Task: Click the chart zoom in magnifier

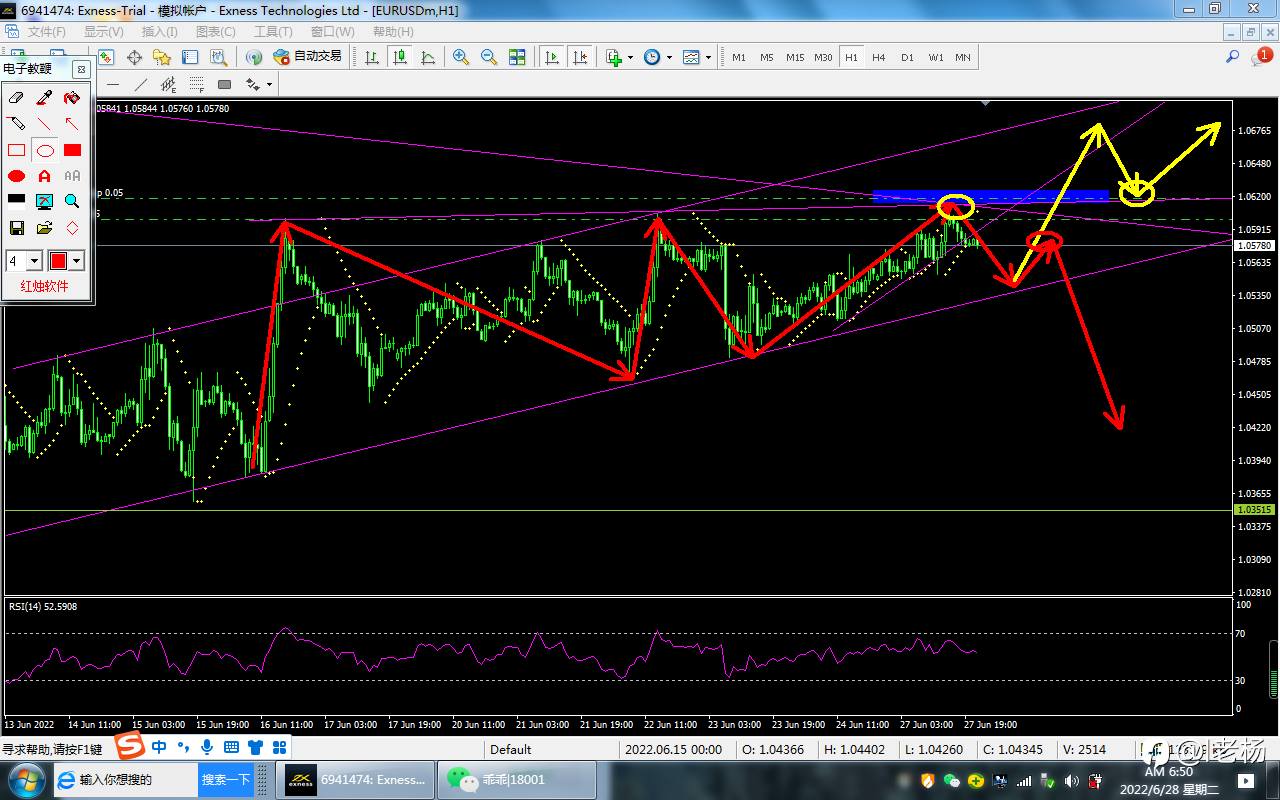Action: pos(461,57)
